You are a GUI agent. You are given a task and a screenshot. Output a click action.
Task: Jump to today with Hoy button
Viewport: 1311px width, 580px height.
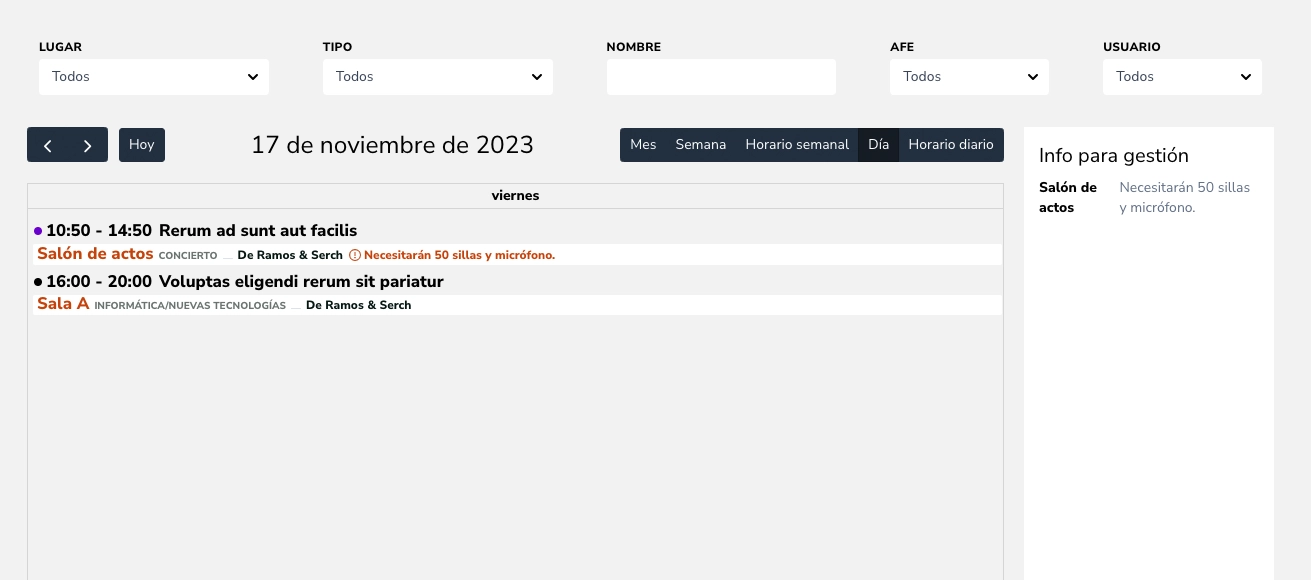[x=142, y=145]
